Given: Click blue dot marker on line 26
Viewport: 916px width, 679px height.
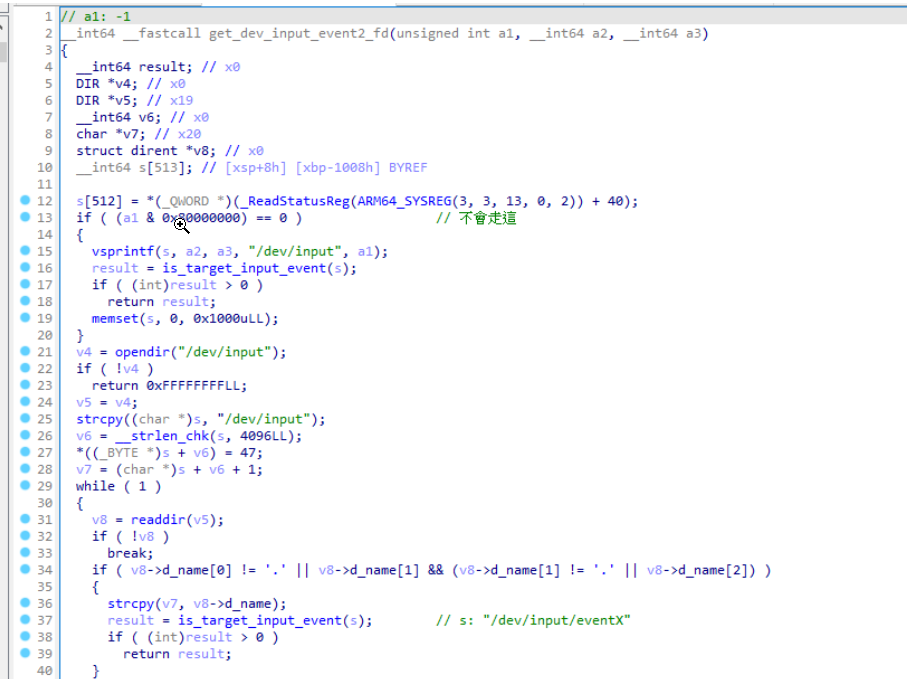Looking at the screenshot, I should pyautogui.click(x=25, y=435).
